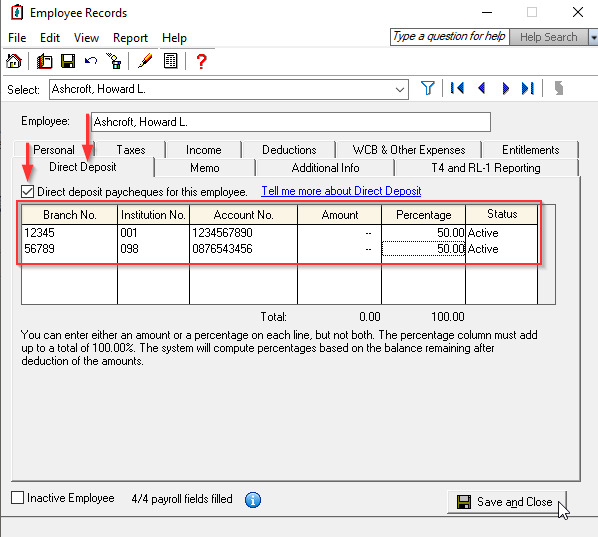Click the Remove employee record icon

pyautogui.click(x=114, y=61)
